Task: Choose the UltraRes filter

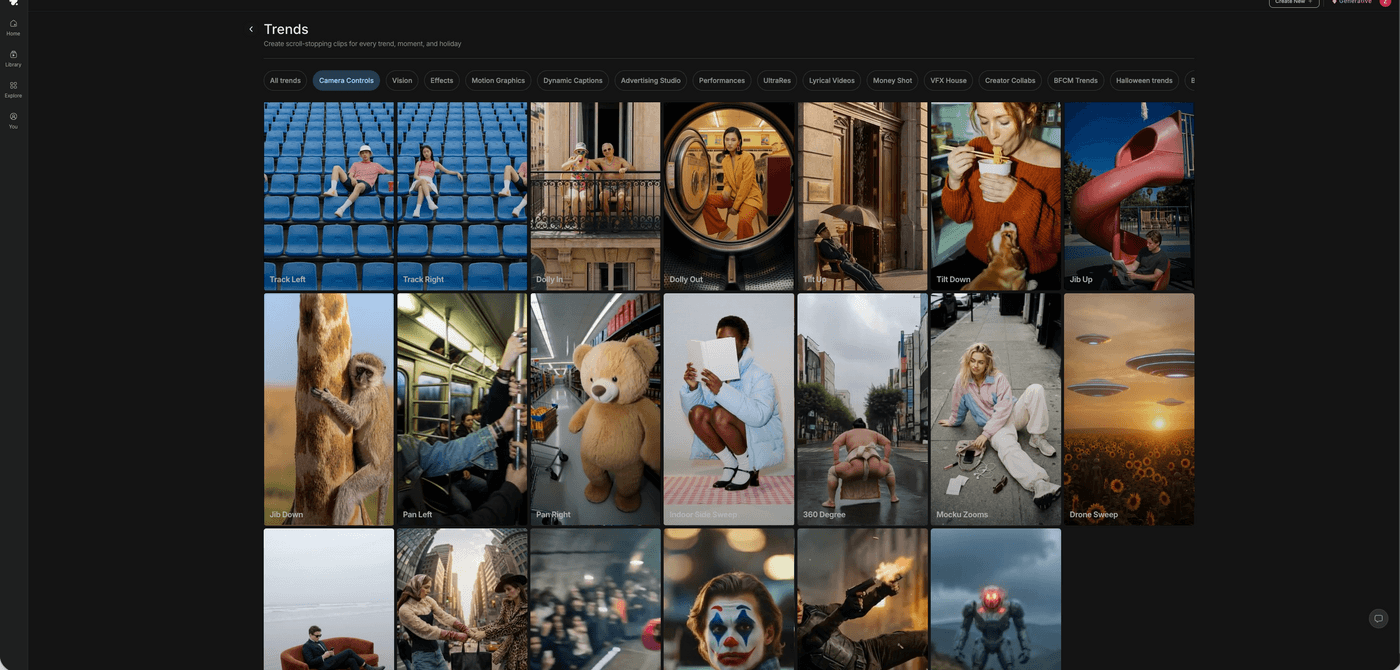Action: pos(777,80)
